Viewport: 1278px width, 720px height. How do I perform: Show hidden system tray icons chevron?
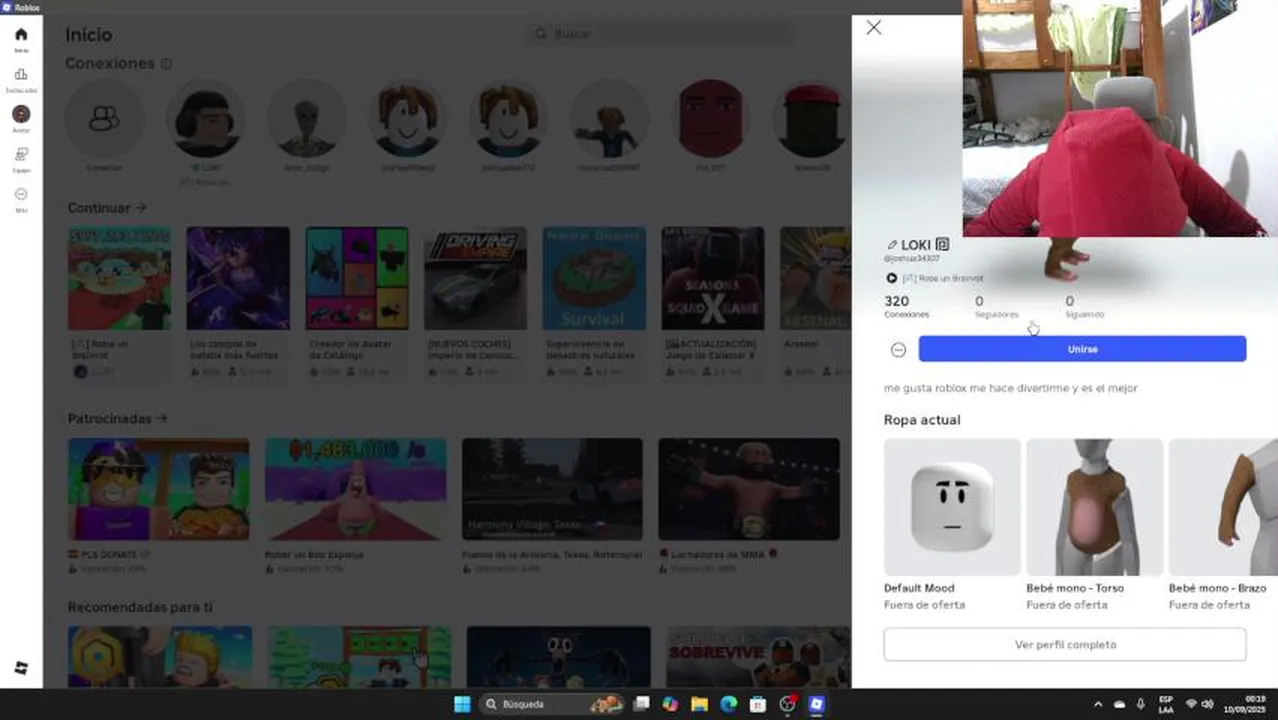(1098, 704)
